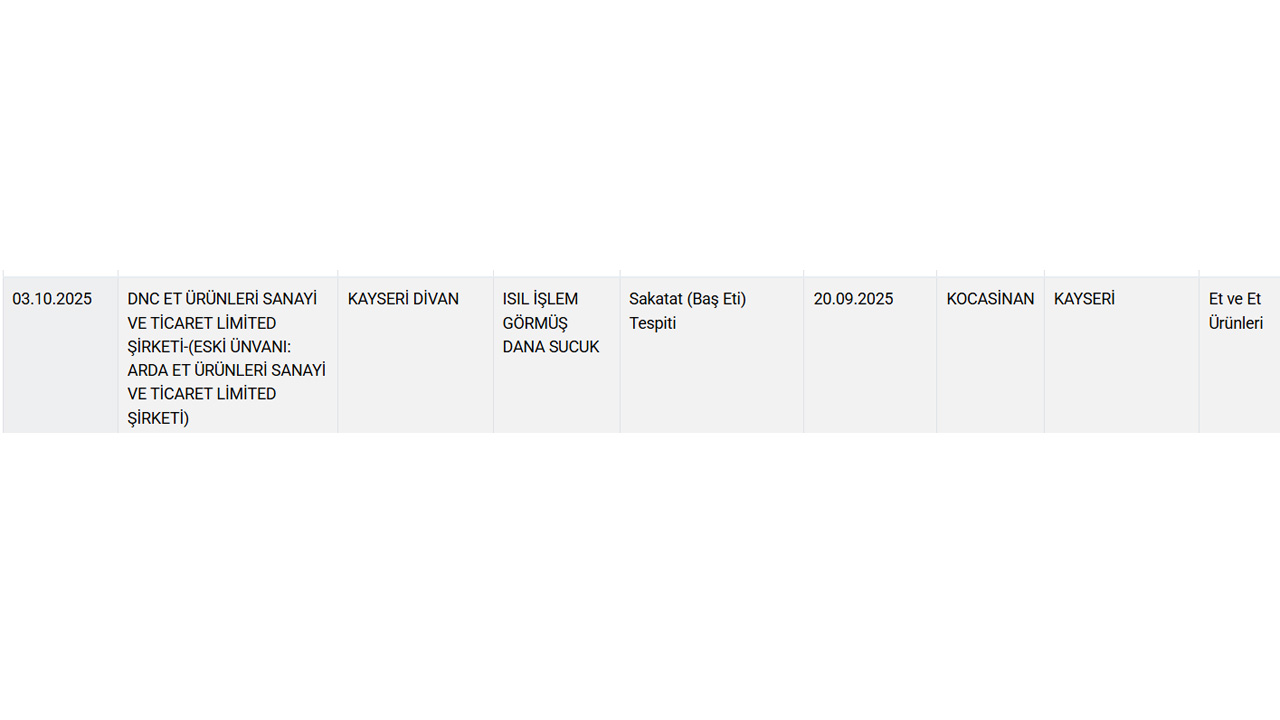Viewport: 1280px width, 720px height.
Task: Click the word Tespiti
Action: [x=652, y=323]
